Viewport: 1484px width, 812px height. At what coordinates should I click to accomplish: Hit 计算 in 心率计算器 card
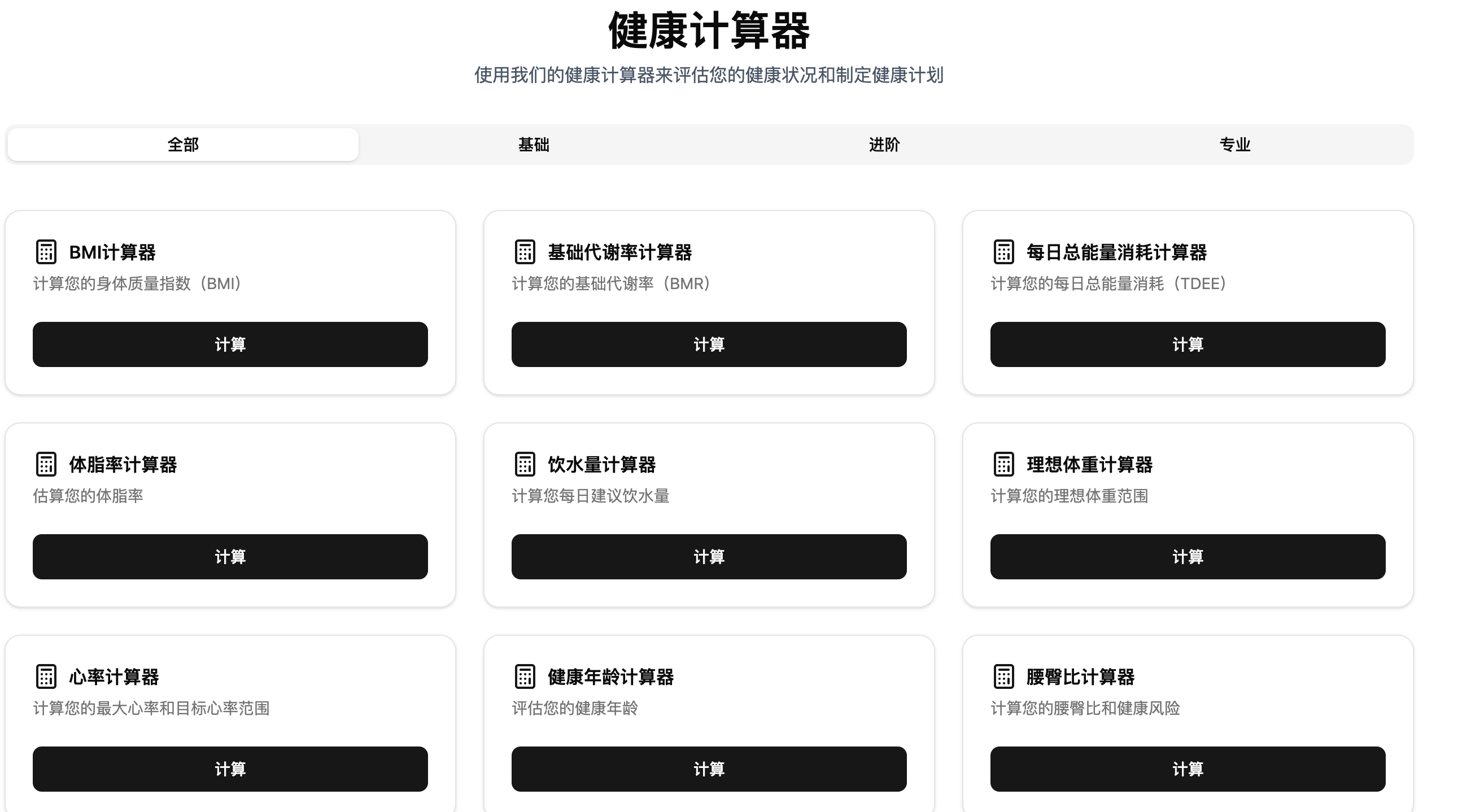pyautogui.click(x=230, y=769)
